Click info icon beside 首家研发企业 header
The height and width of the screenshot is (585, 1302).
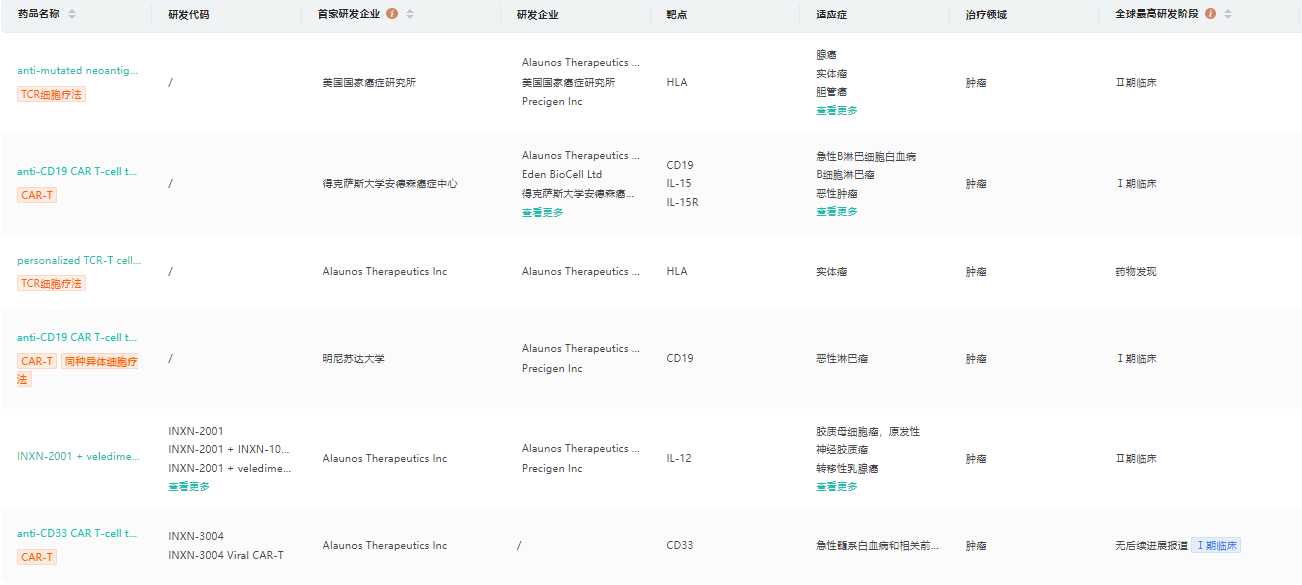pos(392,14)
